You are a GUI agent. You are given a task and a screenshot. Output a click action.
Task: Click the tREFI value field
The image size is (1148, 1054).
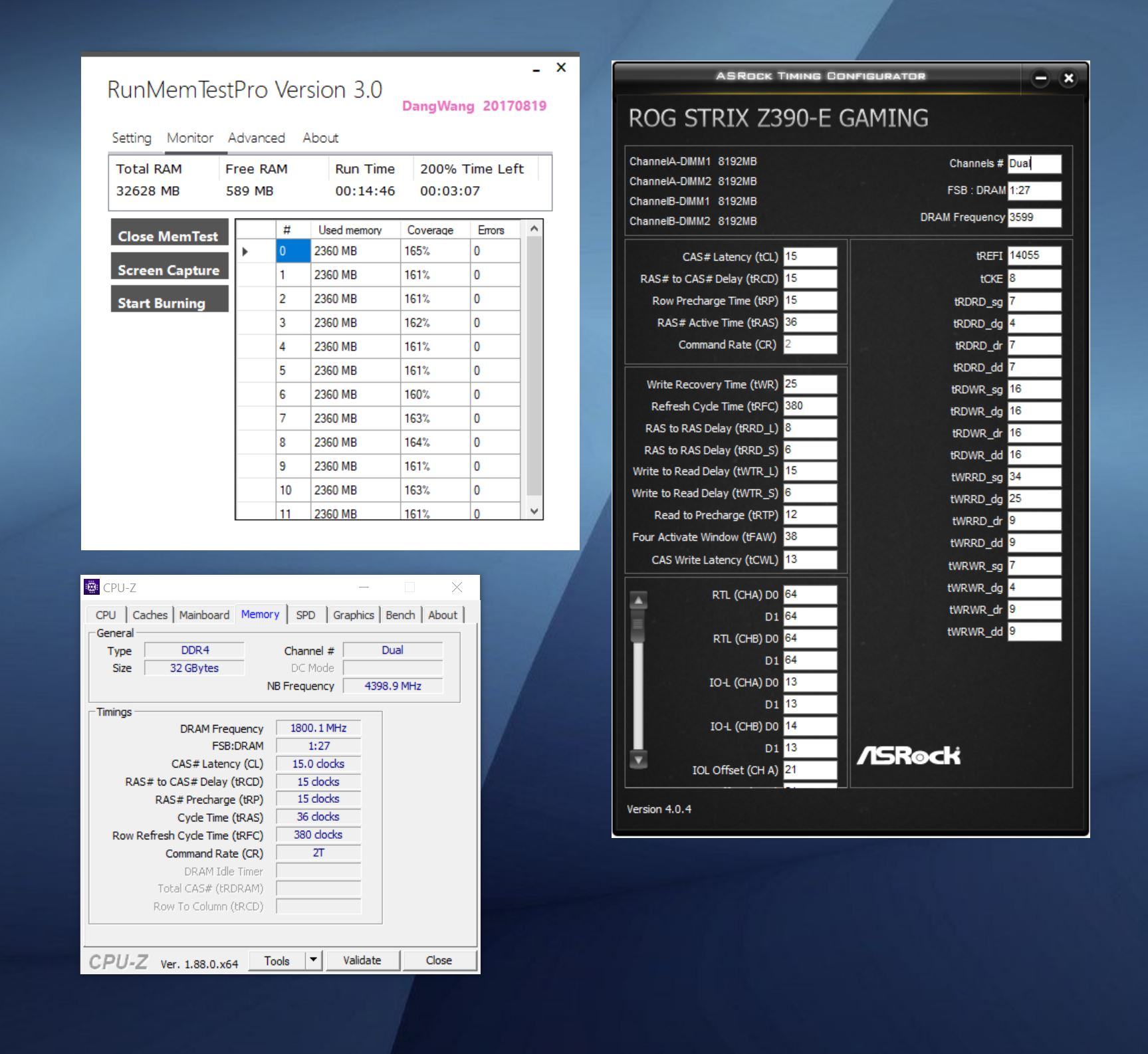(x=1034, y=255)
